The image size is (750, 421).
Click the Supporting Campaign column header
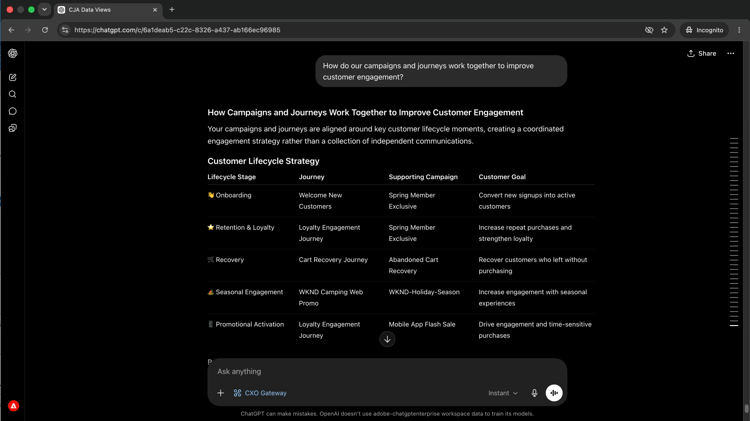pyautogui.click(x=423, y=177)
